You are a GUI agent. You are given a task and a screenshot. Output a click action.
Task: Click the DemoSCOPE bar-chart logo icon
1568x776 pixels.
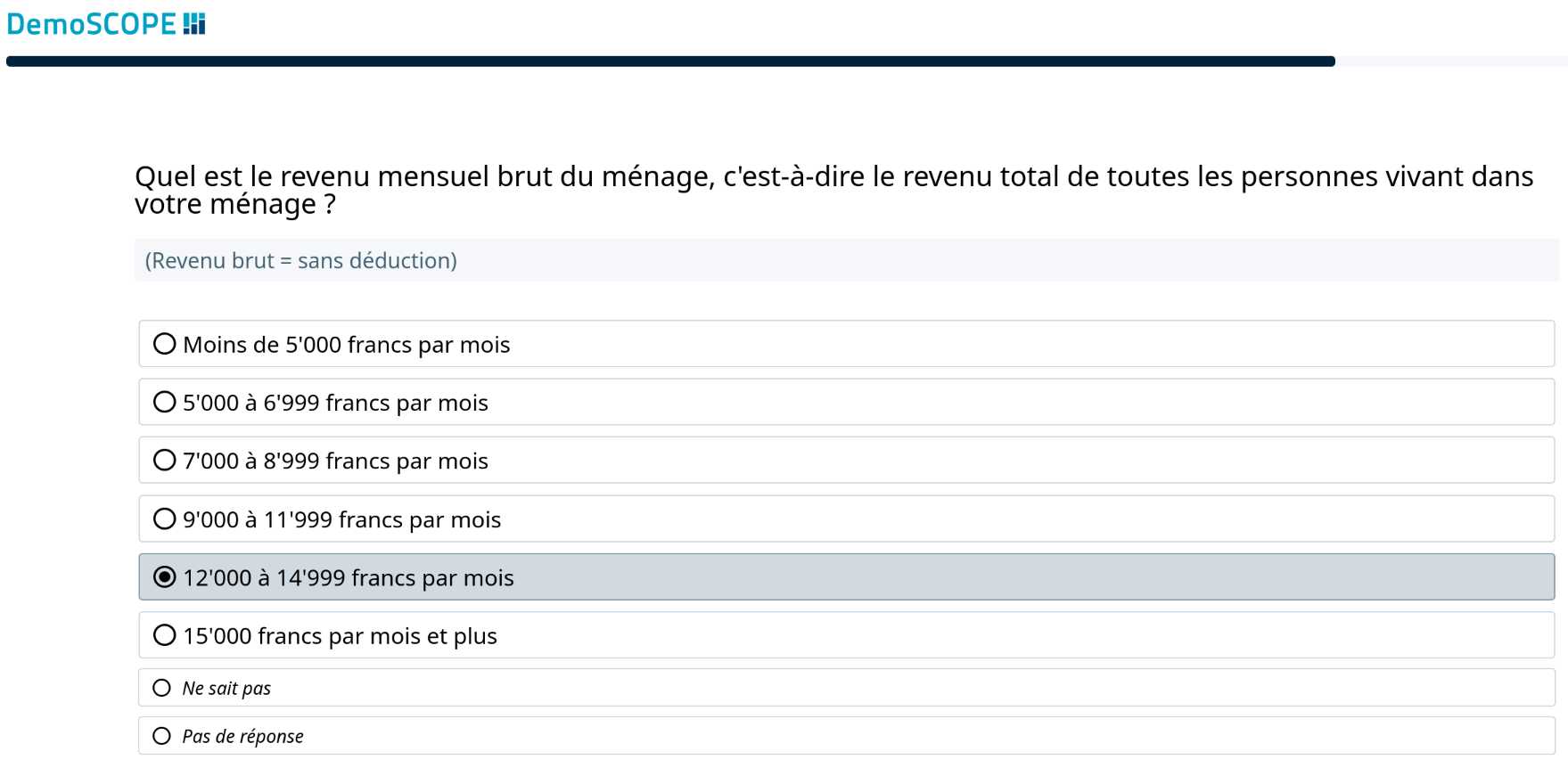pyautogui.click(x=194, y=24)
